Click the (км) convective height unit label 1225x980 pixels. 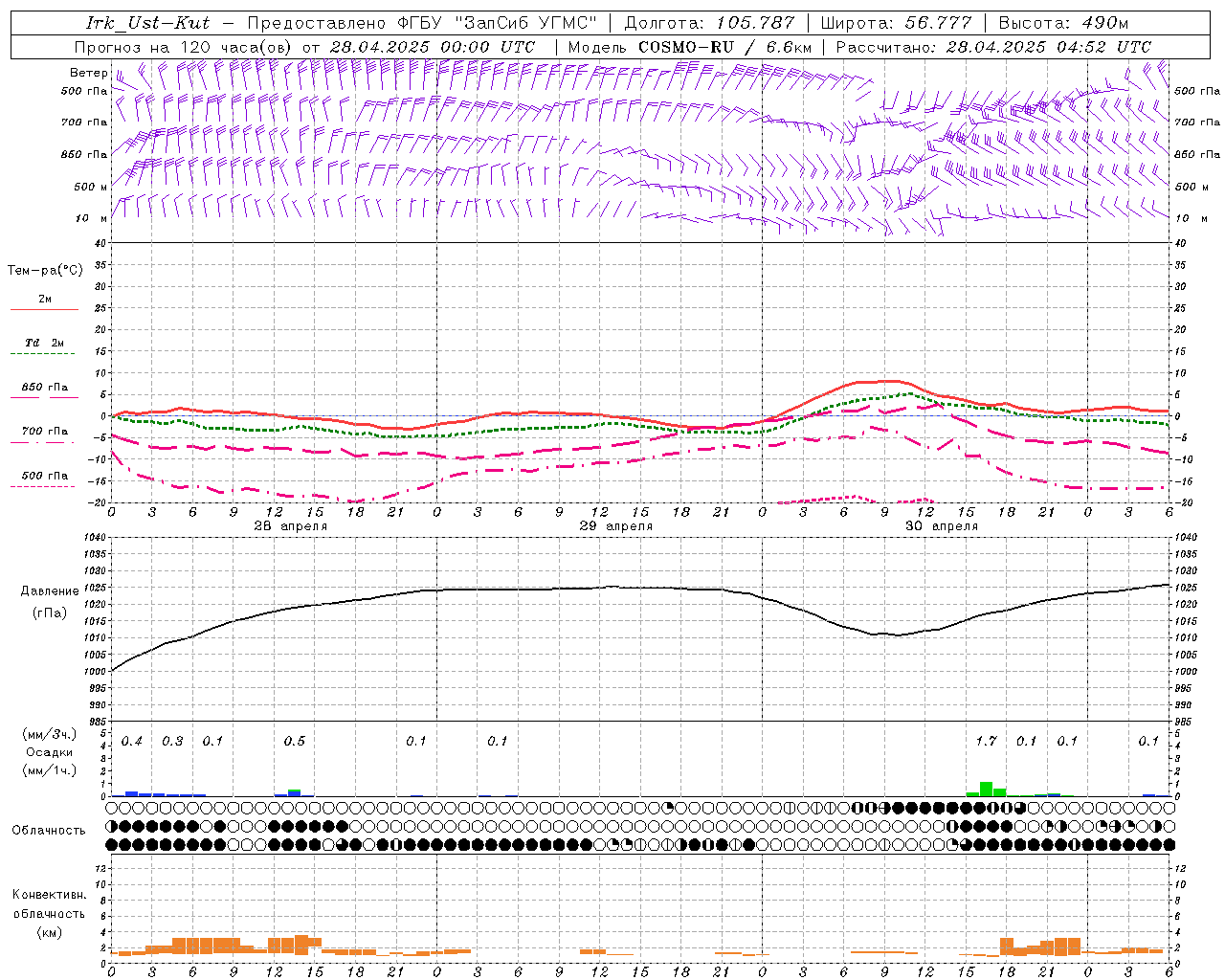point(49,932)
